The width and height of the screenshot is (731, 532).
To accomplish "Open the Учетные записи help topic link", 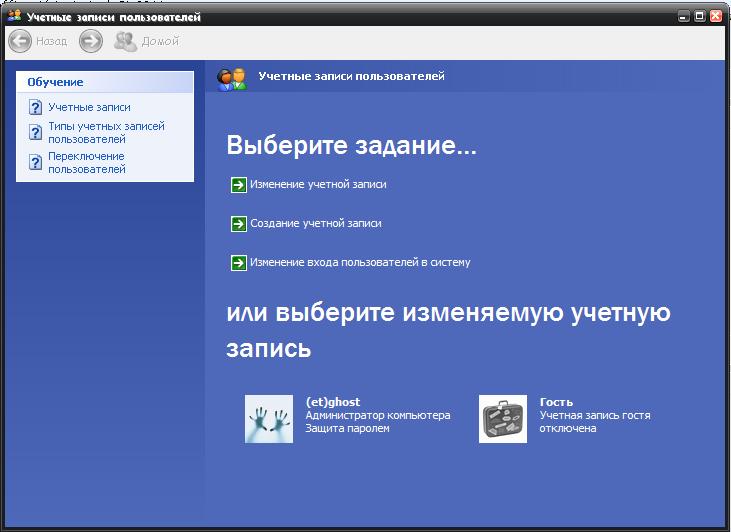I will [x=89, y=107].
